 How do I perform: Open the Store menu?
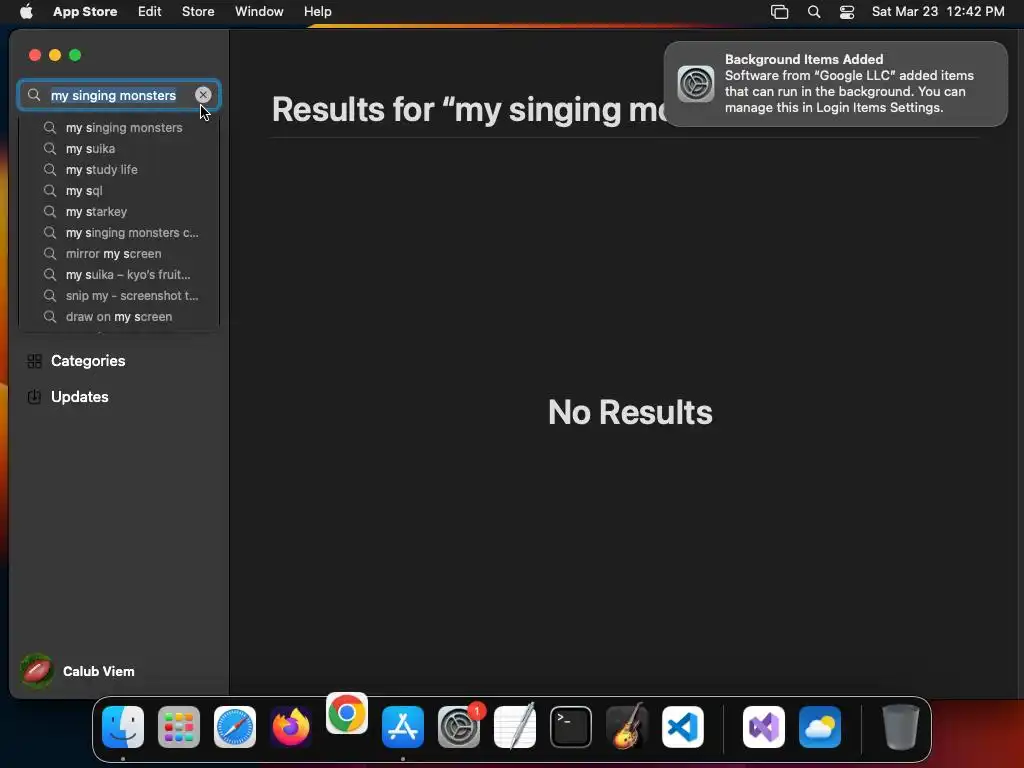coord(198,11)
